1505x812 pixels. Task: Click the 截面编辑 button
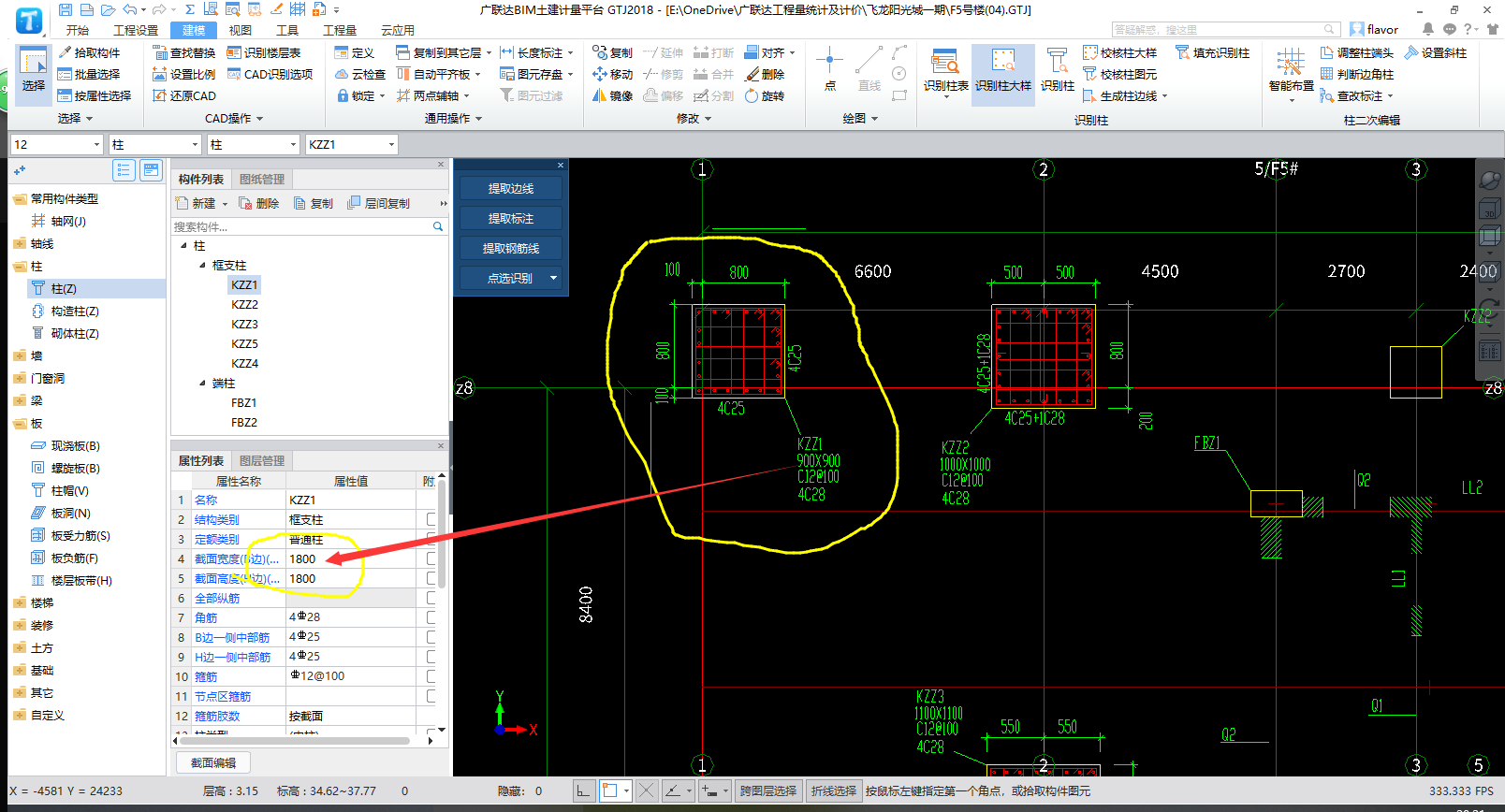tap(213, 762)
